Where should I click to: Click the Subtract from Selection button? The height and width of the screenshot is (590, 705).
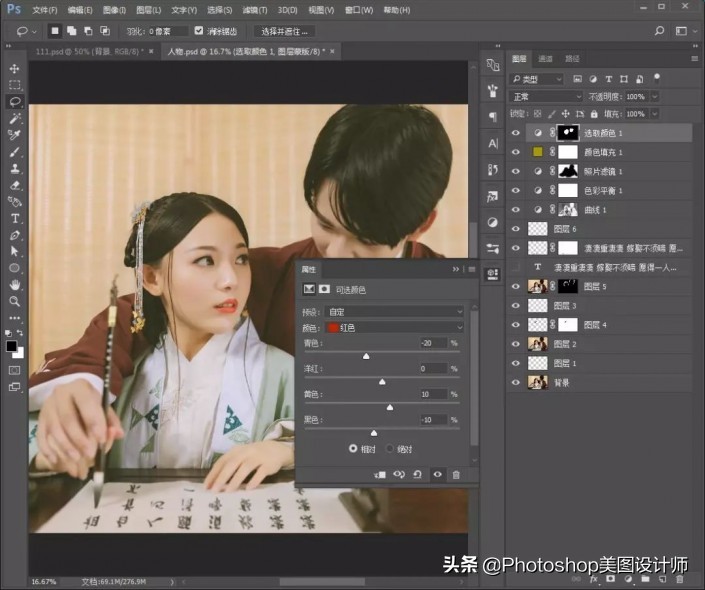tap(88, 31)
